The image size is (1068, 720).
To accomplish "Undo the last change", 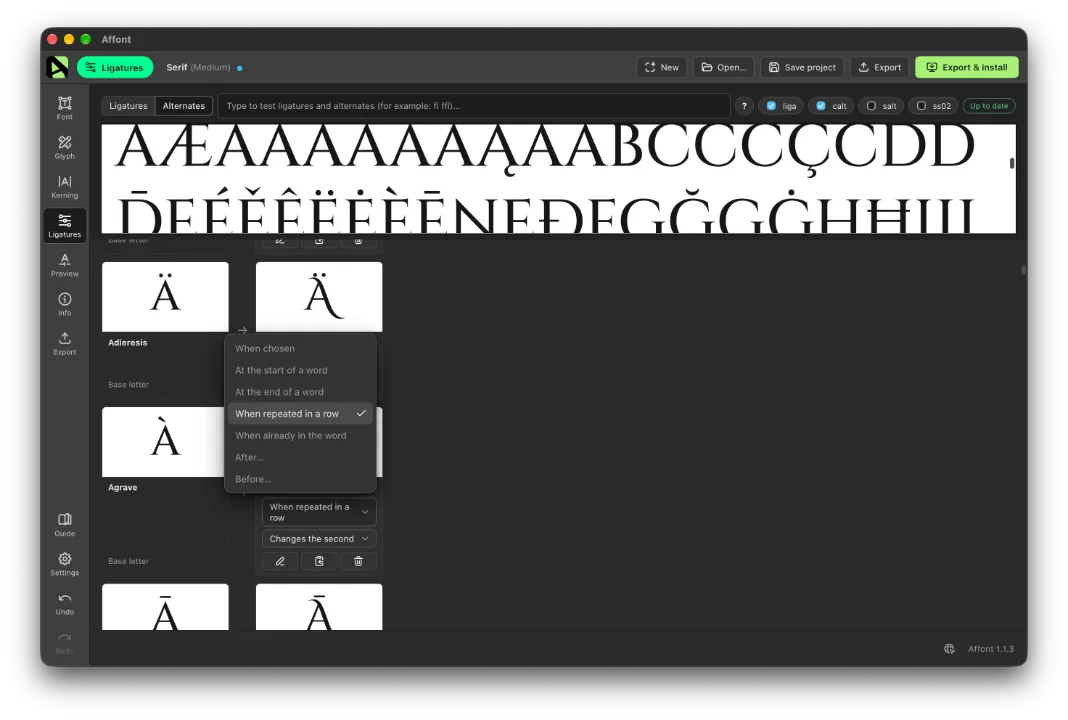I will point(65,603).
